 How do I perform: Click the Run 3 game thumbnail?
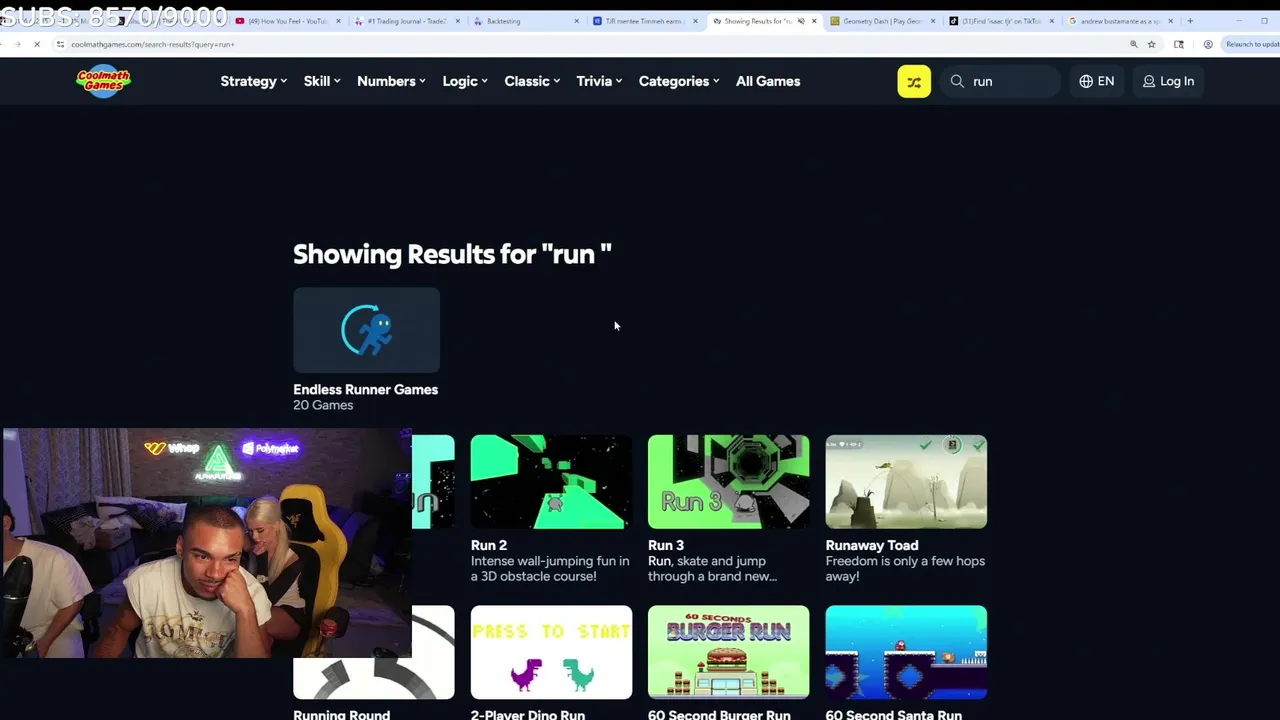pos(728,481)
